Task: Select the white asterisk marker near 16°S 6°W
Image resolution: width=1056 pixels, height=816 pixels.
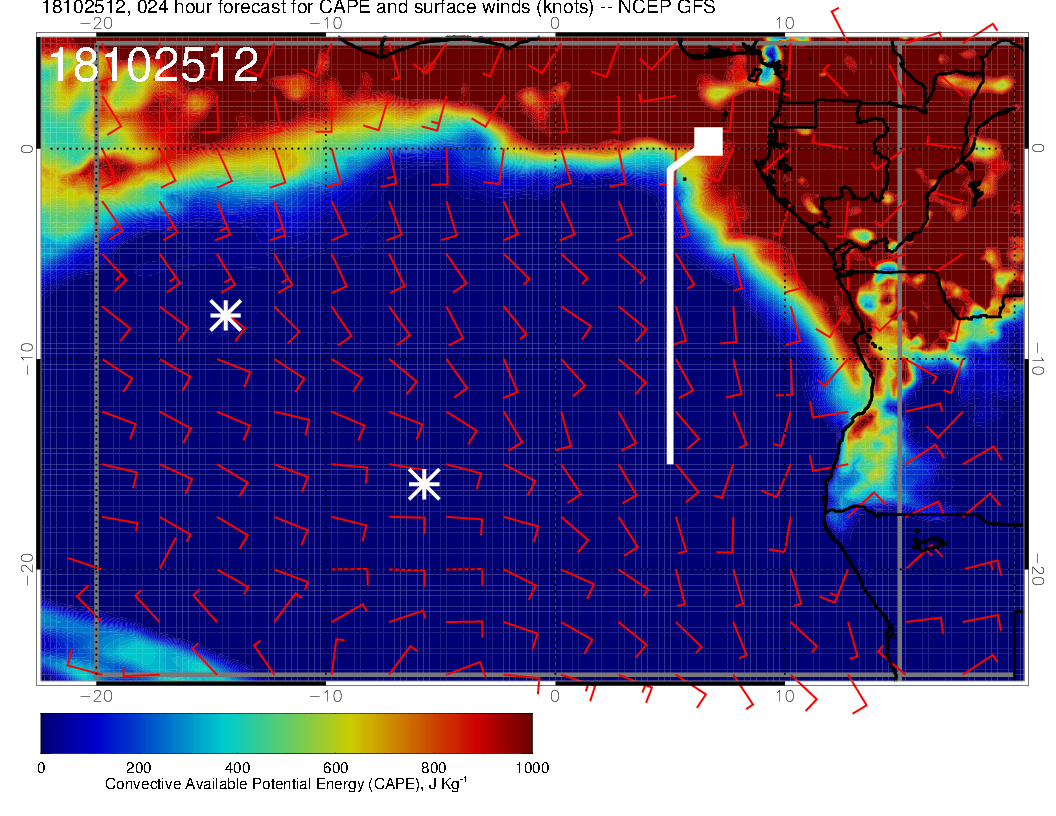Action: (x=424, y=484)
